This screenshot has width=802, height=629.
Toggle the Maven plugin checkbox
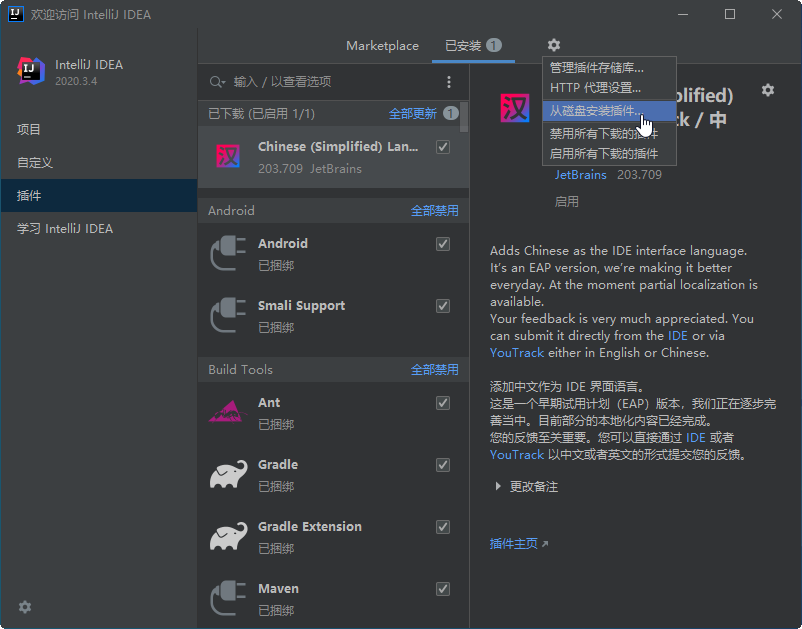(443, 589)
